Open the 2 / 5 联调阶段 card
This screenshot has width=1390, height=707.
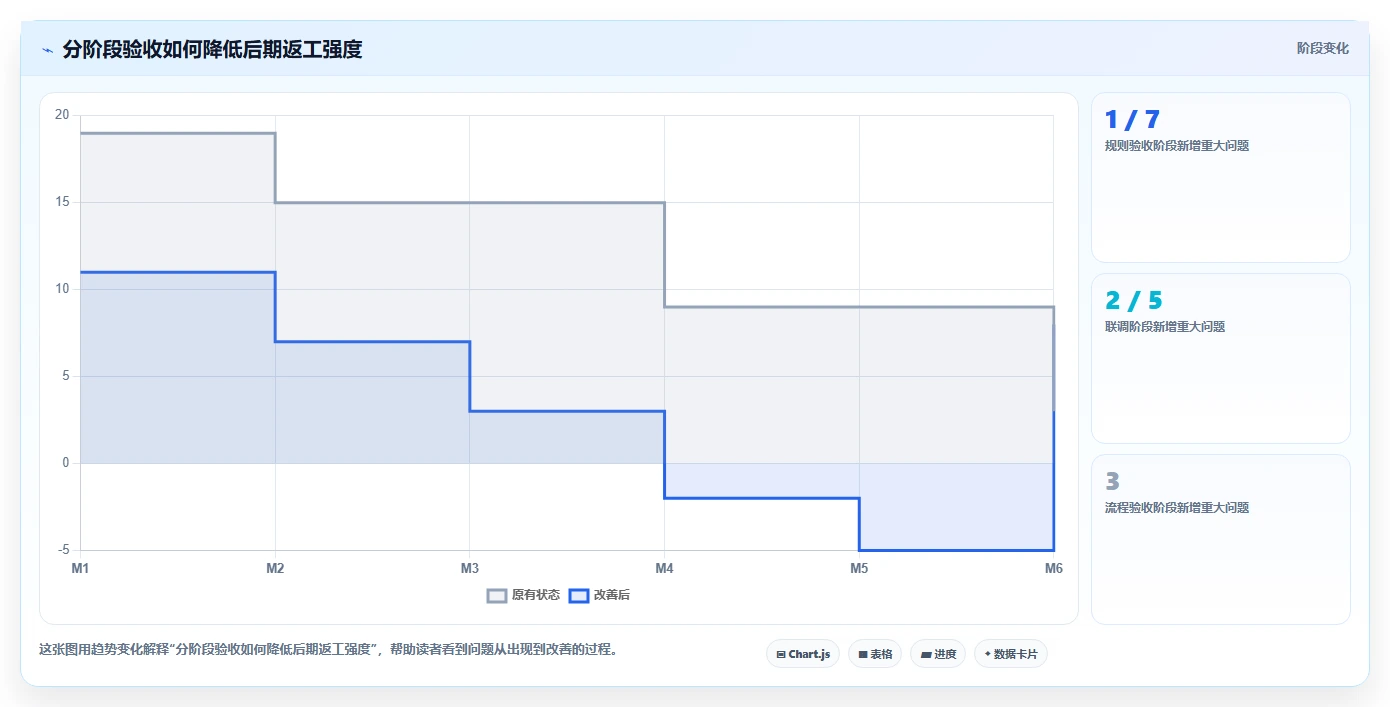coord(1220,358)
